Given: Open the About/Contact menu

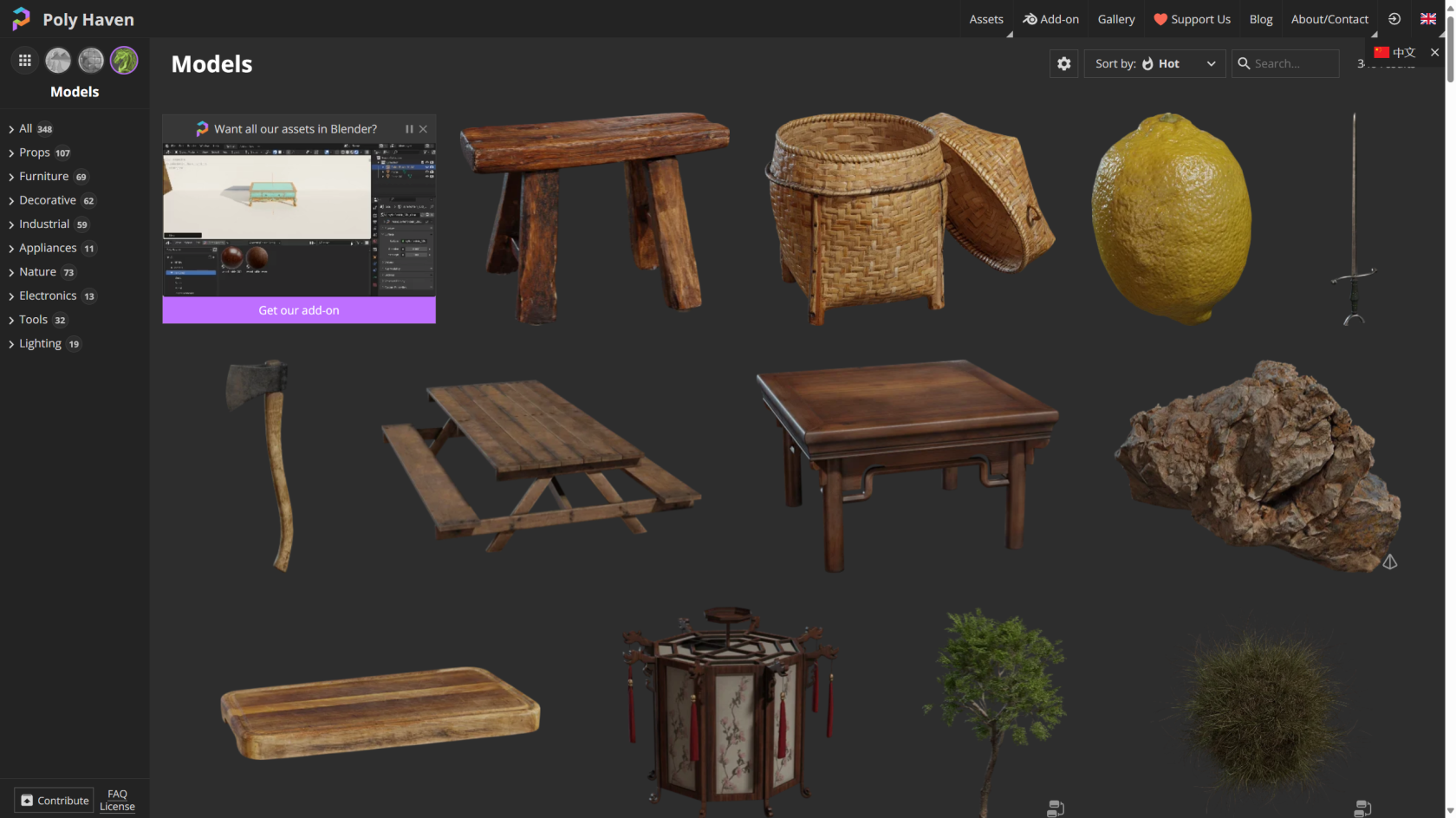Looking at the screenshot, I should click(x=1329, y=19).
